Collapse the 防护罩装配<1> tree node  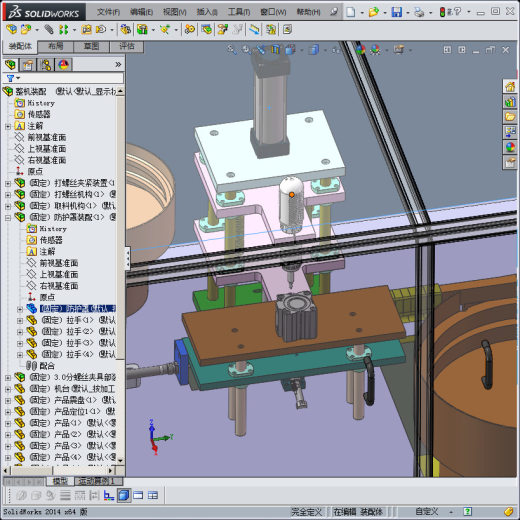click(x=8, y=217)
